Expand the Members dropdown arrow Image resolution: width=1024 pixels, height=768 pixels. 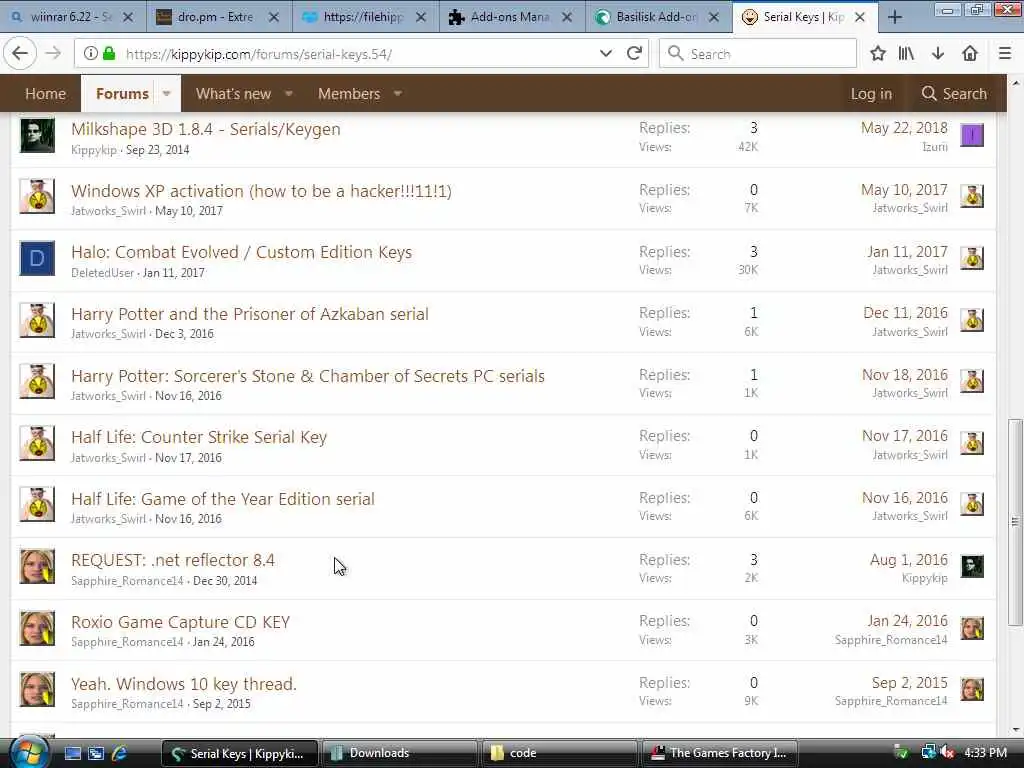(x=397, y=93)
